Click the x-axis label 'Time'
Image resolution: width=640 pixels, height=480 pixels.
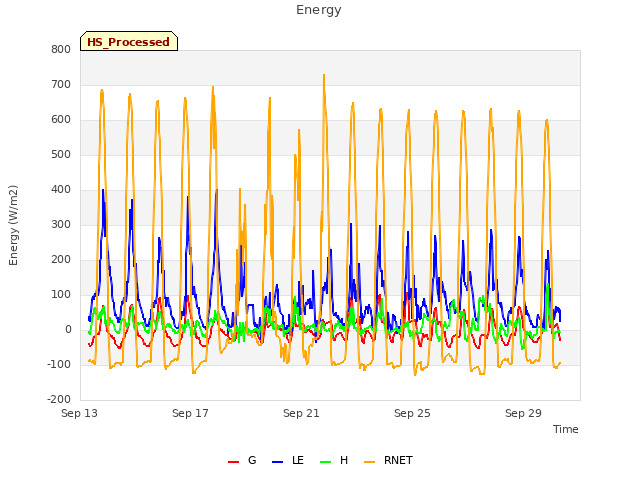[x=565, y=429]
